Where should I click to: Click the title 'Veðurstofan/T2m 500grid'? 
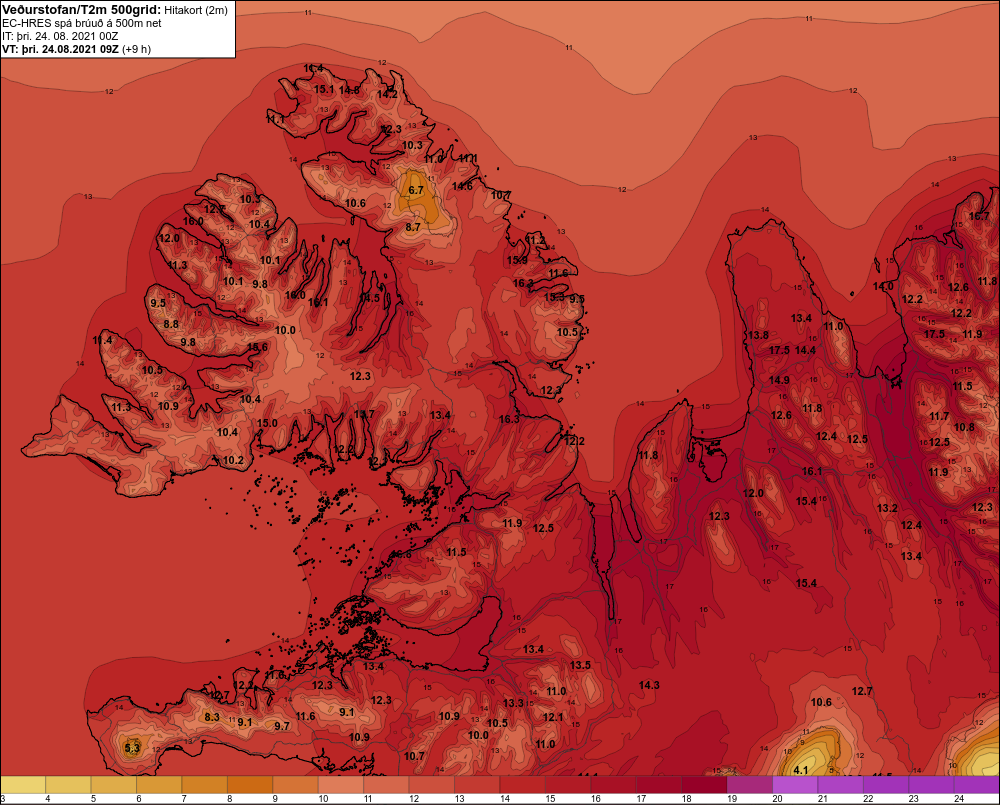coord(81,10)
